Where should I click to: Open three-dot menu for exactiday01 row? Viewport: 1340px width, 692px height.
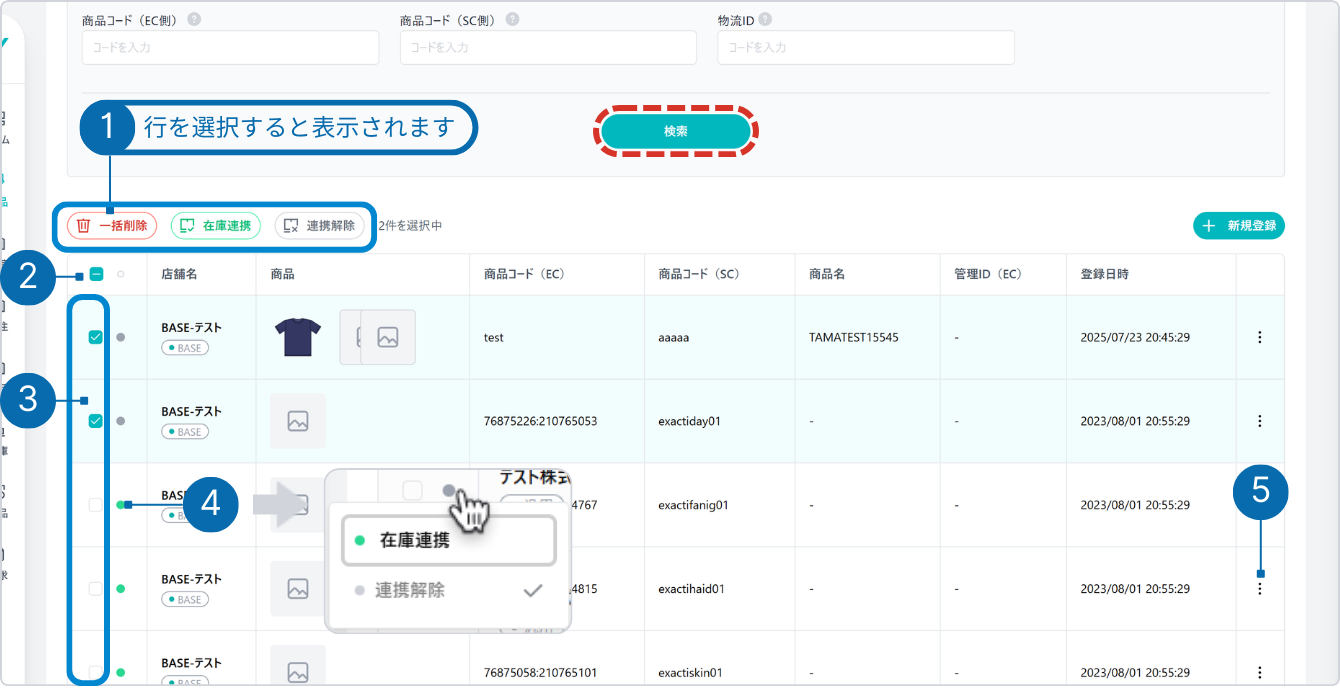click(x=1259, y=421)
